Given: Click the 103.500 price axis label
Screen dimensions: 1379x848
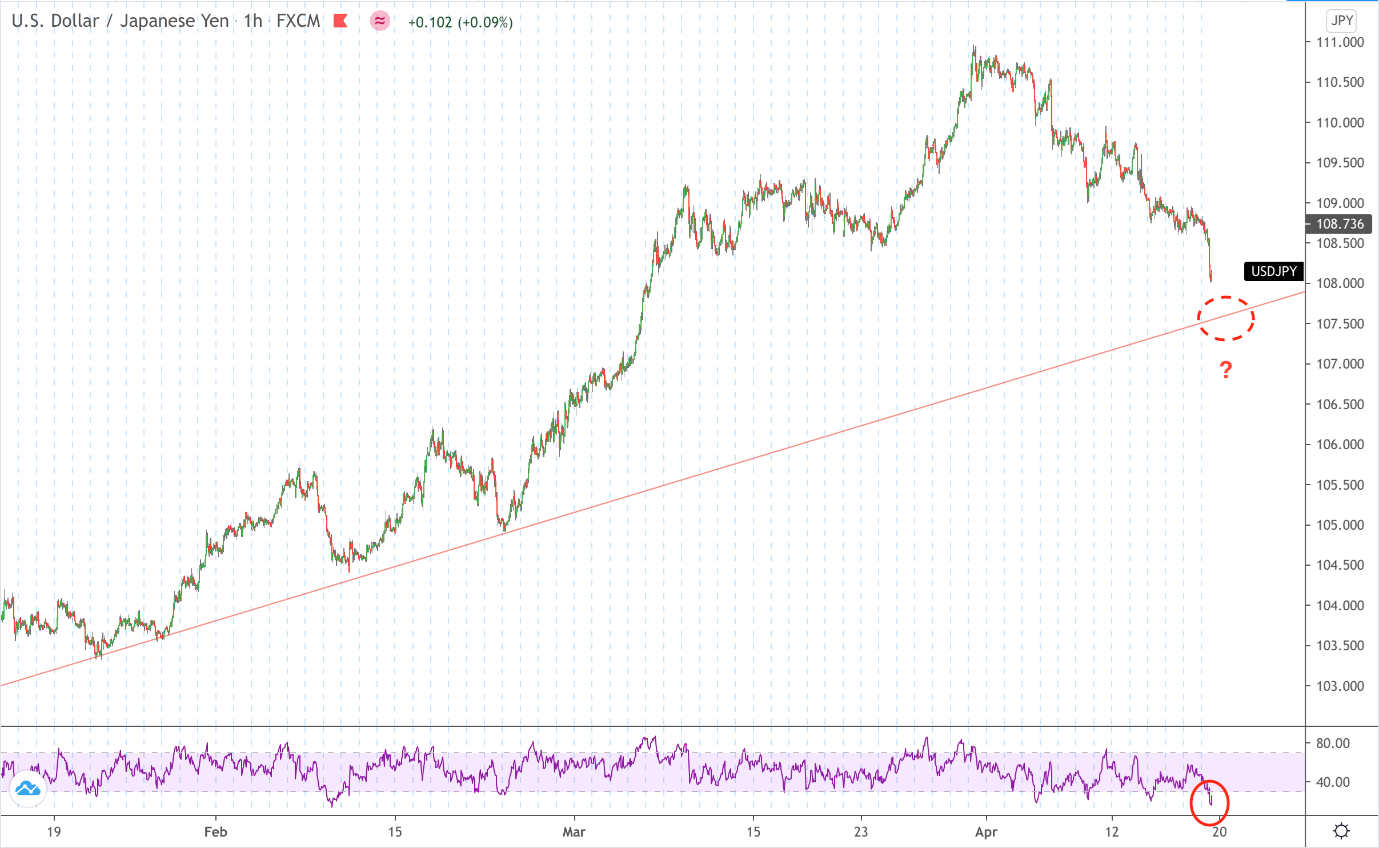Looking at the screenshot, I should [x=1338, y=646].
